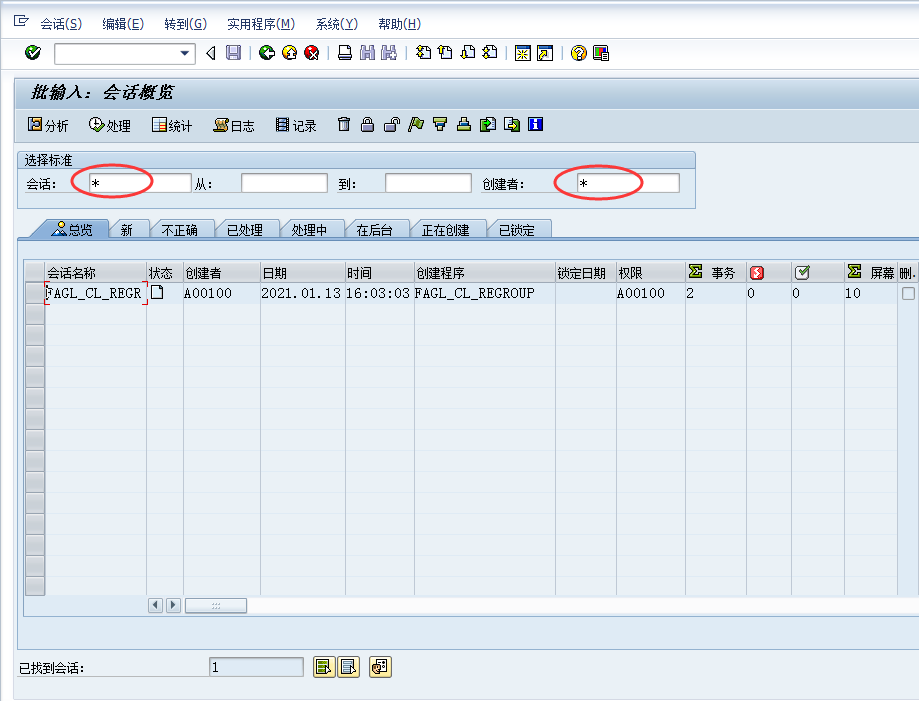The width and height of the screenshot is (919, 701).
Task: Click the 到 date input field
Action: [x=428, y=183]
